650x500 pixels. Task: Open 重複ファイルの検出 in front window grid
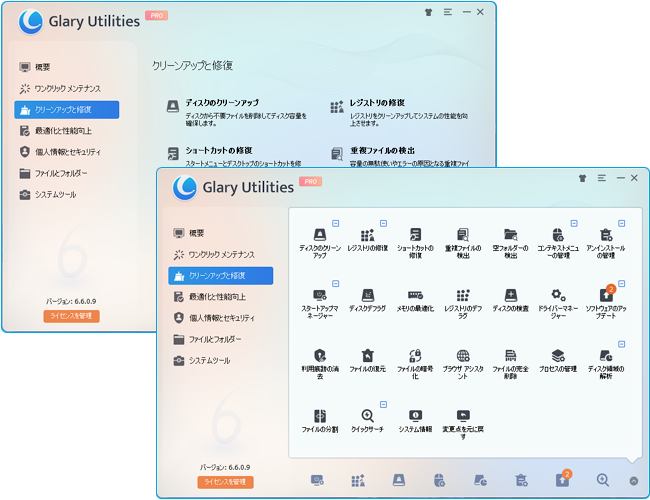tap(463, 243)
